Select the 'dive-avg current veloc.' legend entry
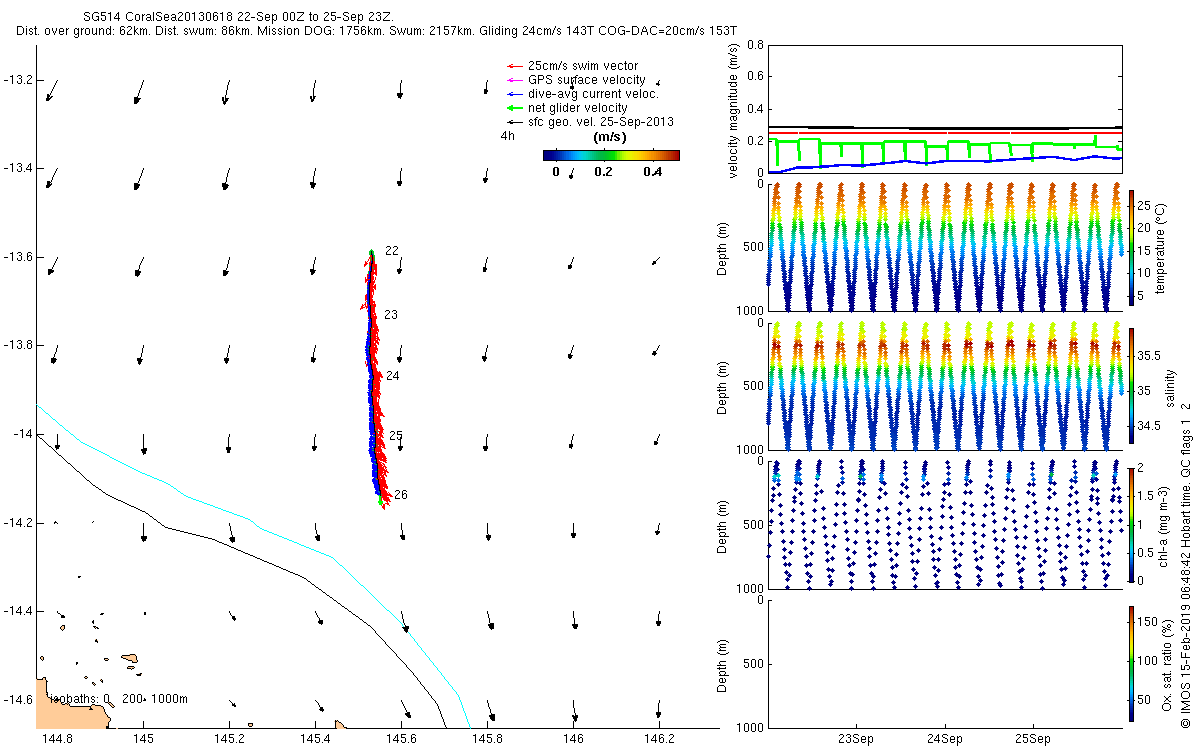This screenshot has width=1200, height=750. (583, 94)
